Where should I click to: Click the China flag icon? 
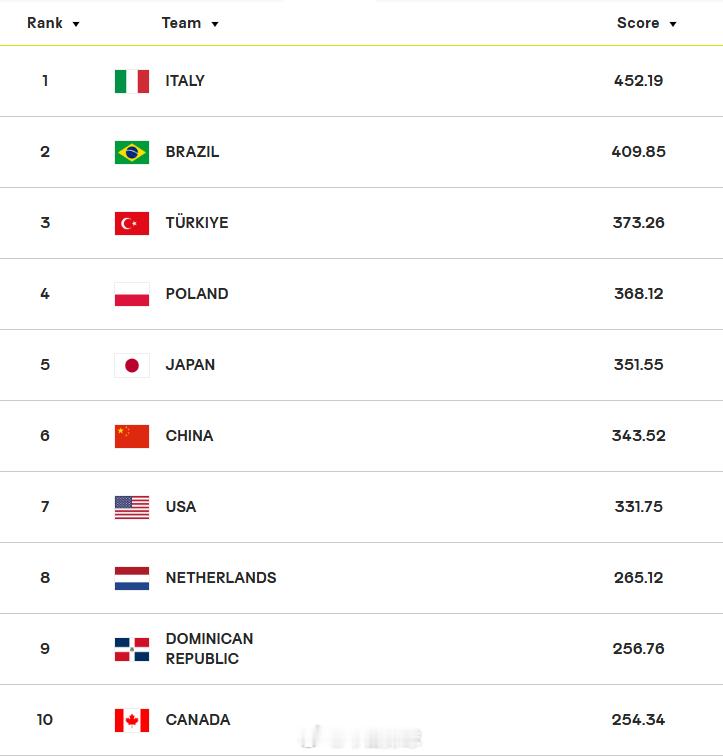coord(132,436)
